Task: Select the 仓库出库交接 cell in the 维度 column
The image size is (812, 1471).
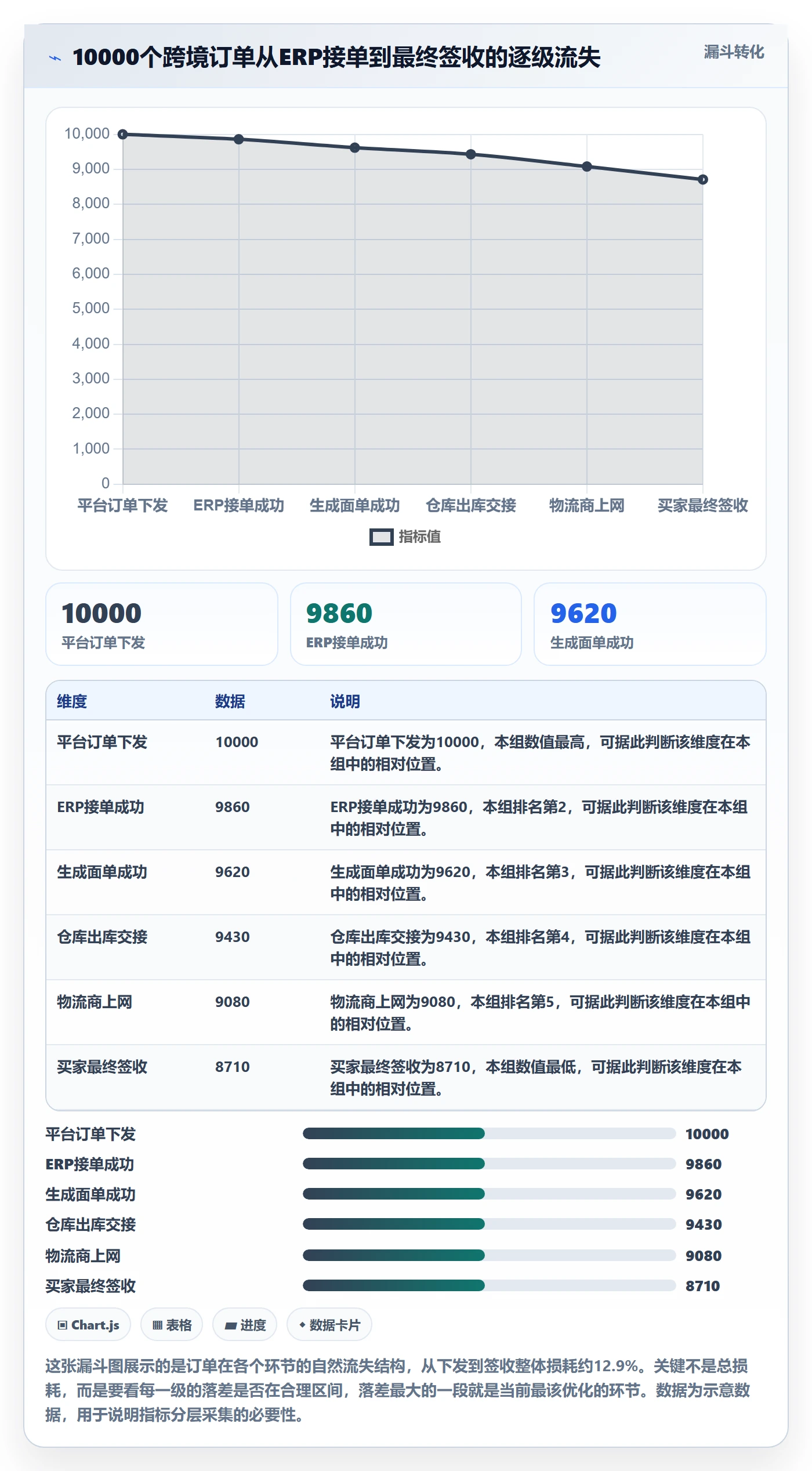Action: pos(102,937)
